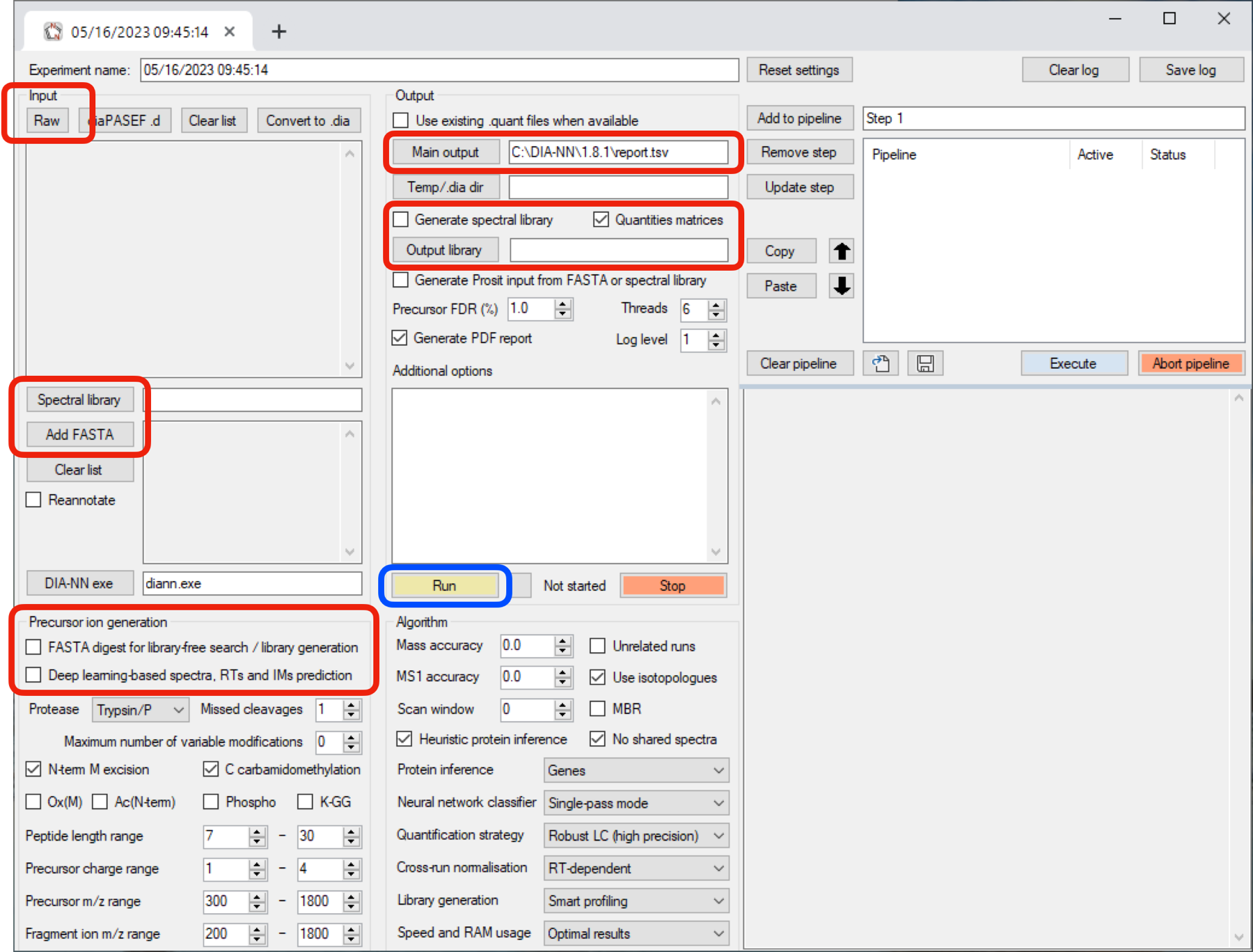Screen dimensions: 1253x952
Task: Move the pipeline step up with the up arrow
Action: [842, 251]
